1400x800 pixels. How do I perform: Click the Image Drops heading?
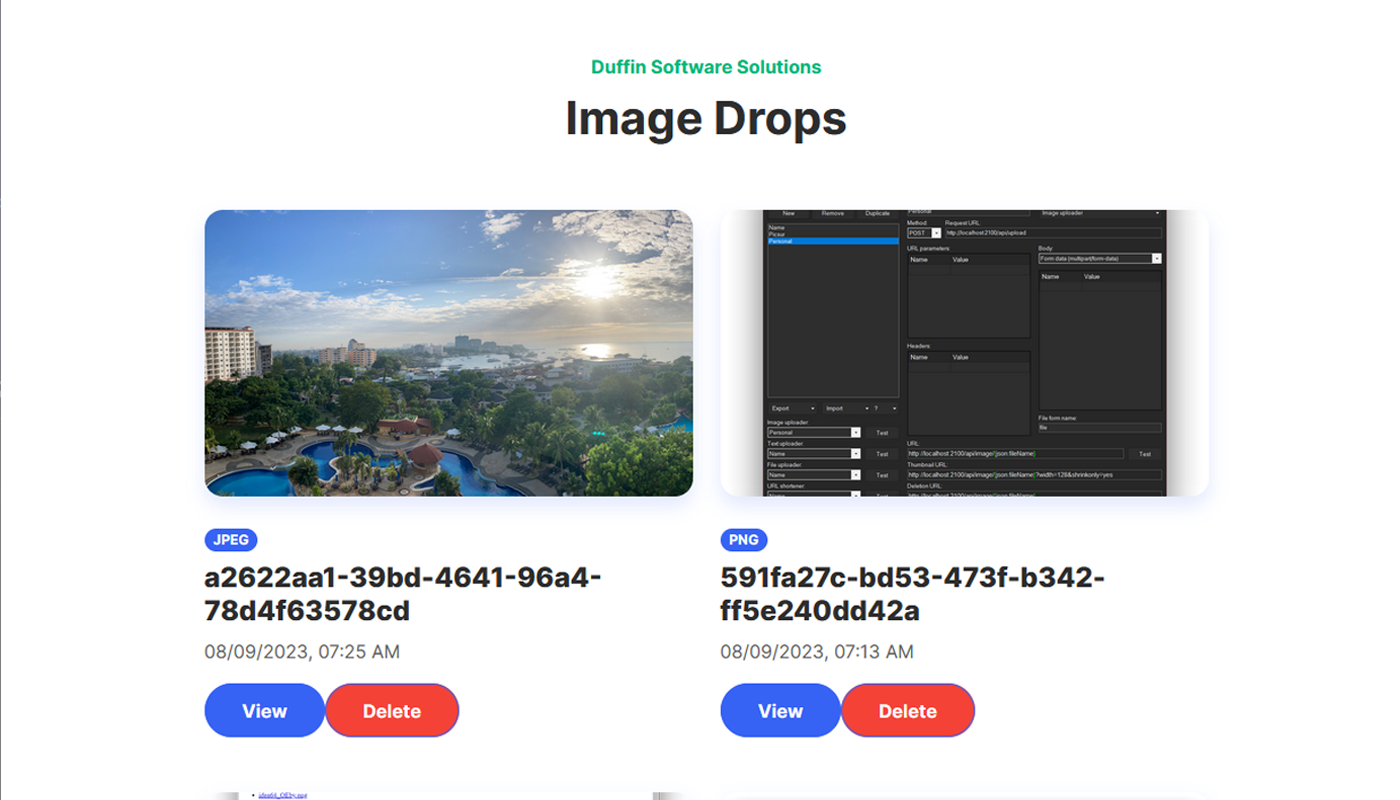pyautogui.click(x=706, y=118)
